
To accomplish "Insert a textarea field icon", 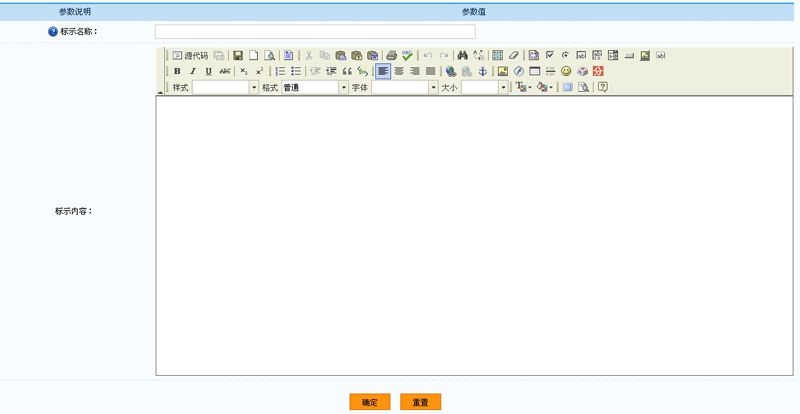I will tap(597, 56).
